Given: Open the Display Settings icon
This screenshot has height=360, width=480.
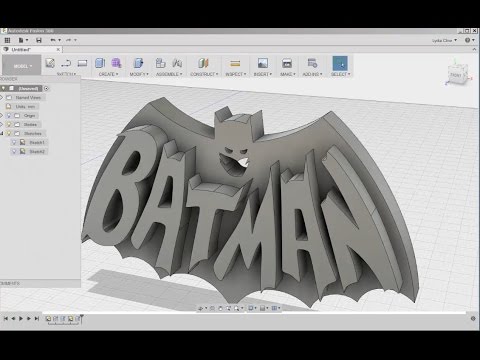Looking at the screenshot, I should 251,308.
